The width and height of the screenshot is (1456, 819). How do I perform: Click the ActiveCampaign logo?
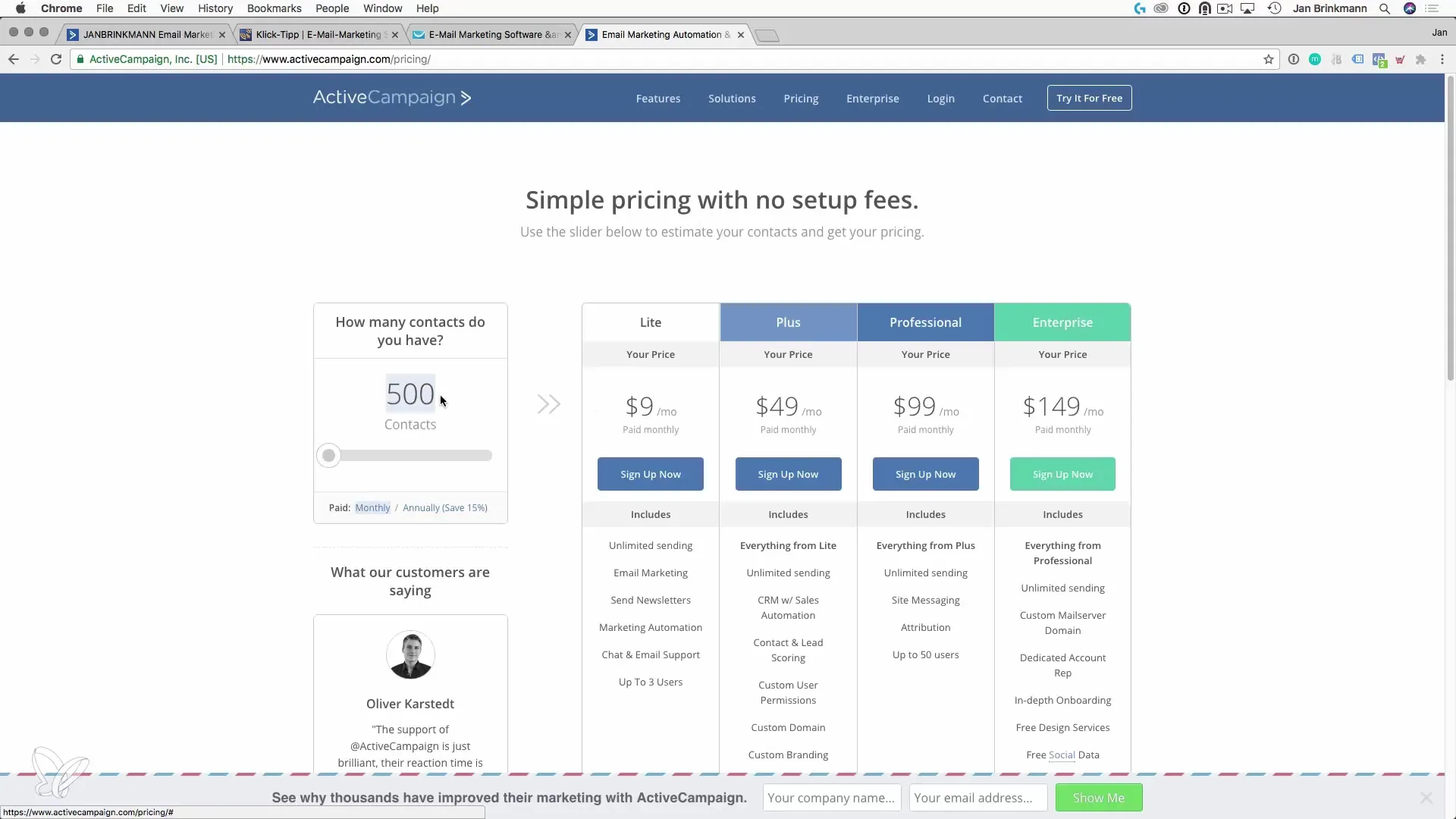pos(392,98)
